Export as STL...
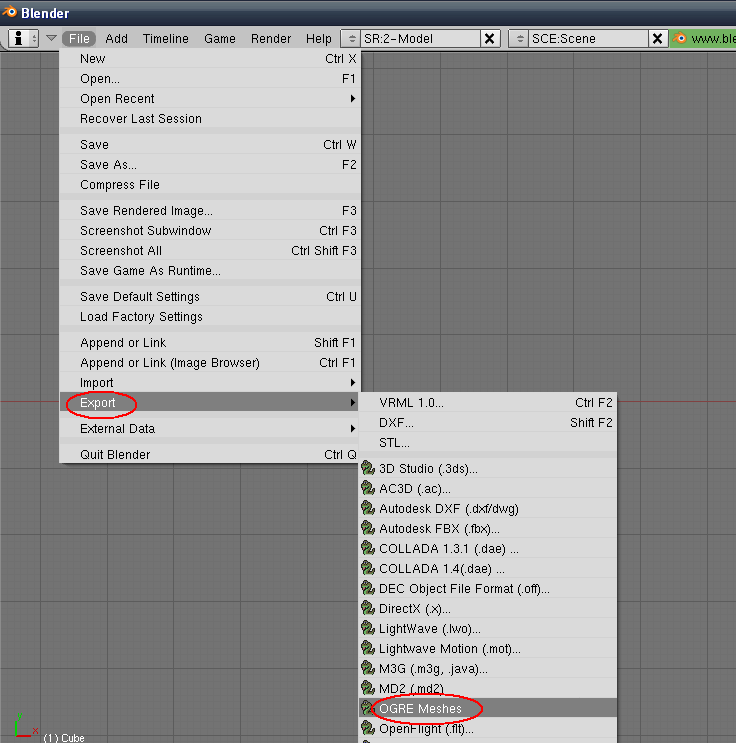This screenshot has height=743, width=736. point(488,442)
